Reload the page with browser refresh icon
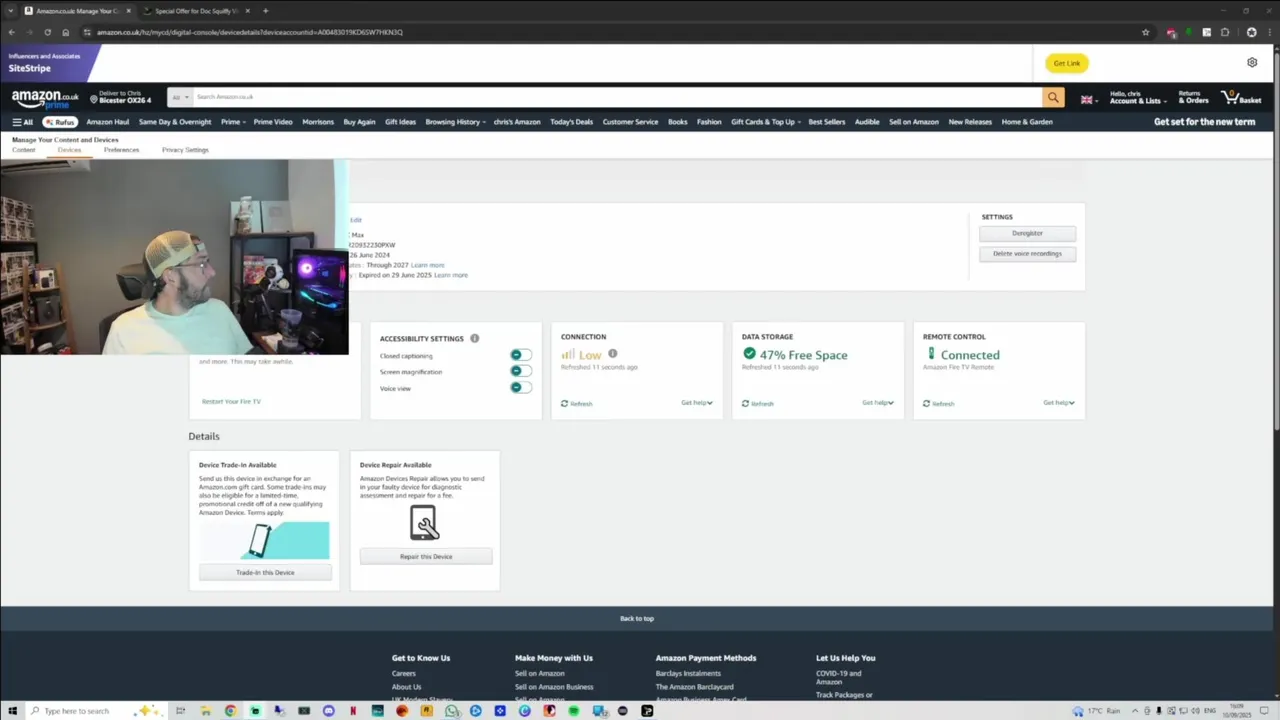This screenshot has width=1280, height=720. 47,32
